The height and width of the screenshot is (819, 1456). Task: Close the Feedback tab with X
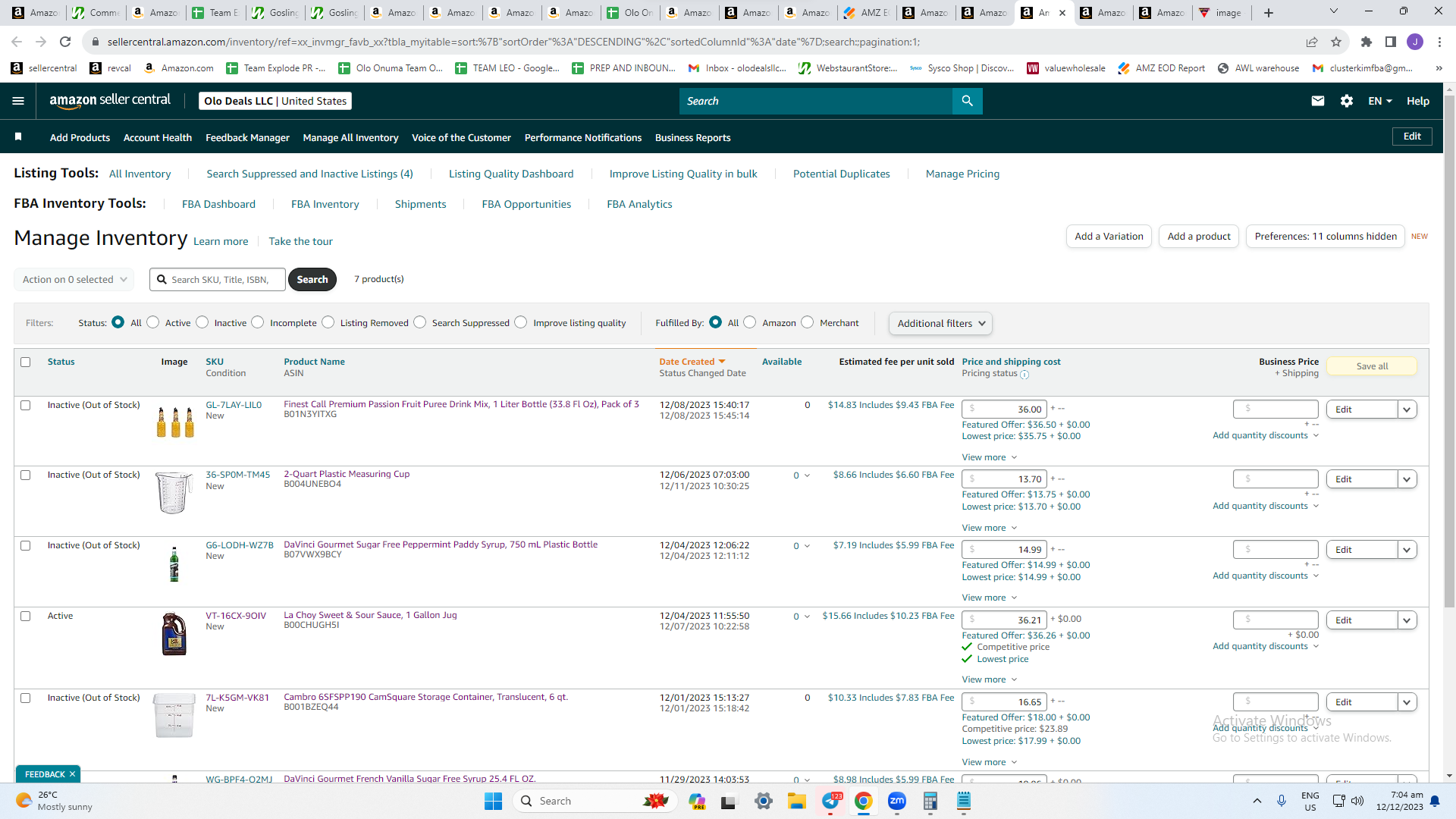73,774
